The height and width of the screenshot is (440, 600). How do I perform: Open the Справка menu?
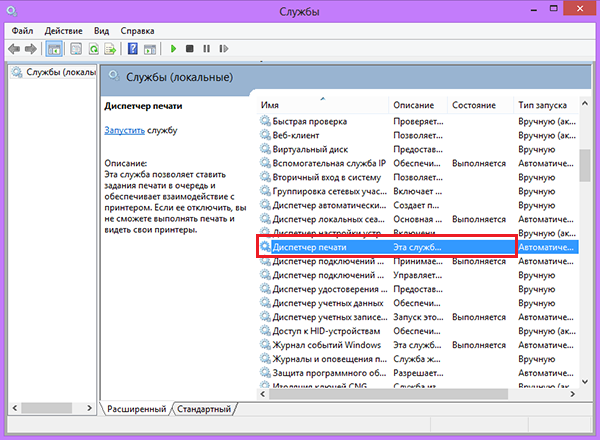coord(137,30)
